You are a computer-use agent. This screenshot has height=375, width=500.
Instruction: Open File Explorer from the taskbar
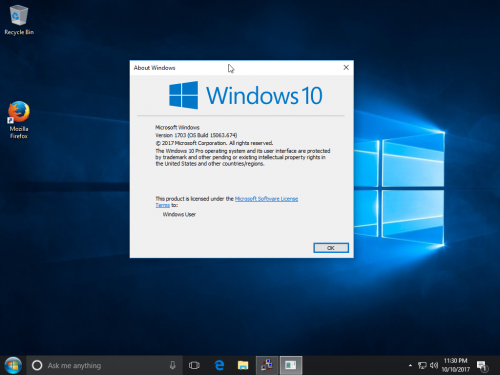point(243,365)
